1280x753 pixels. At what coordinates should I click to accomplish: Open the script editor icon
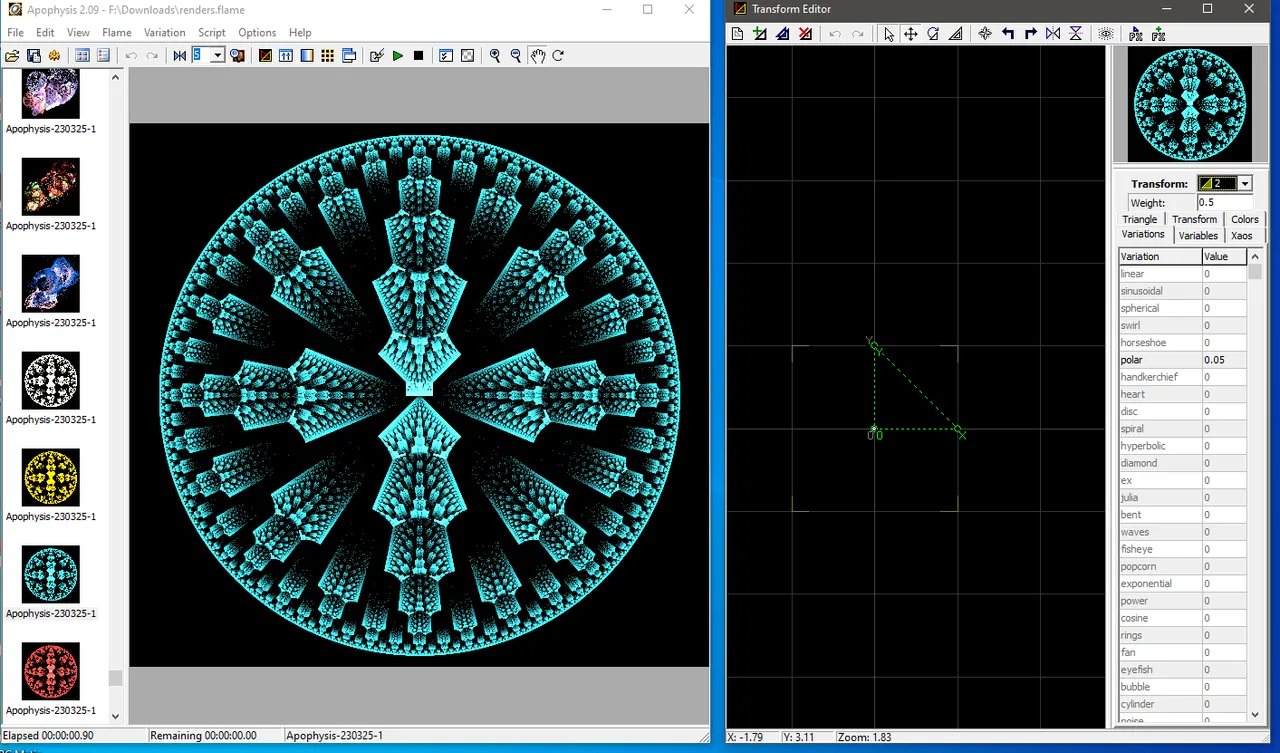377,56
